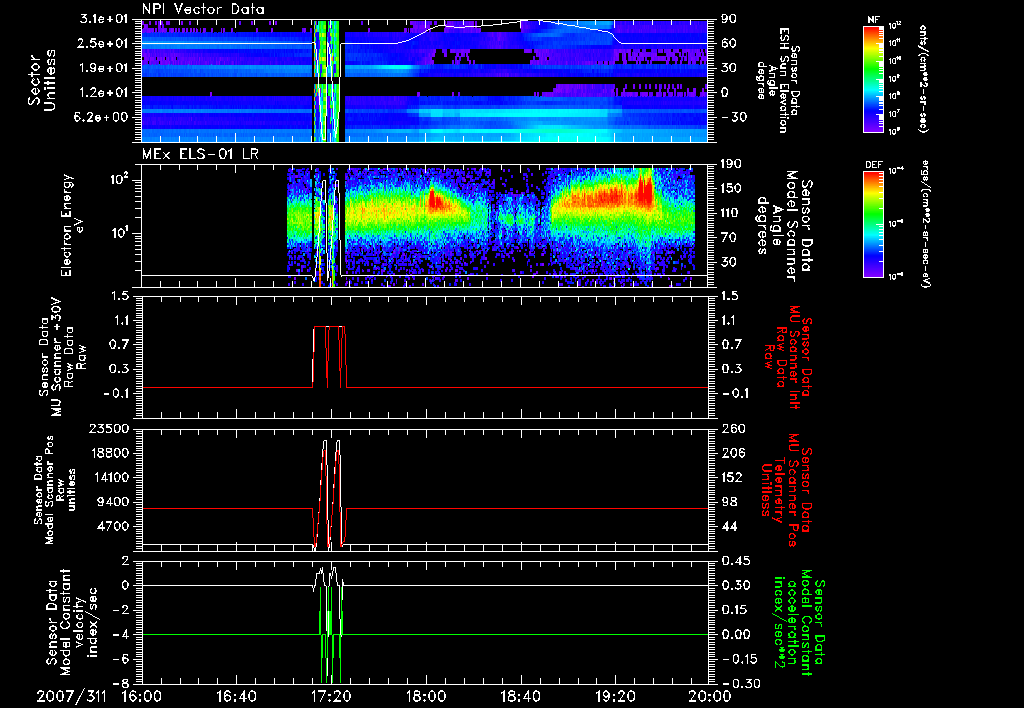
Task: Click the 18:00 time axis label
Action: (426, 696)
